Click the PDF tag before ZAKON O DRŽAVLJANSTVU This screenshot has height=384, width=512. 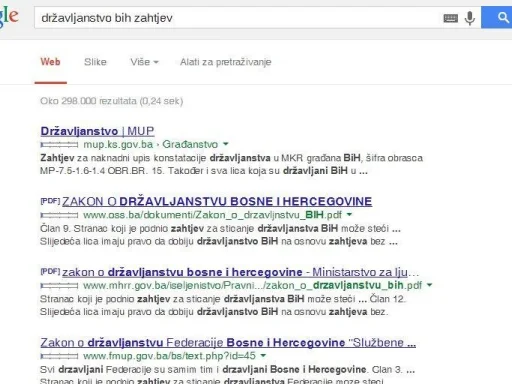coord(50,201)
